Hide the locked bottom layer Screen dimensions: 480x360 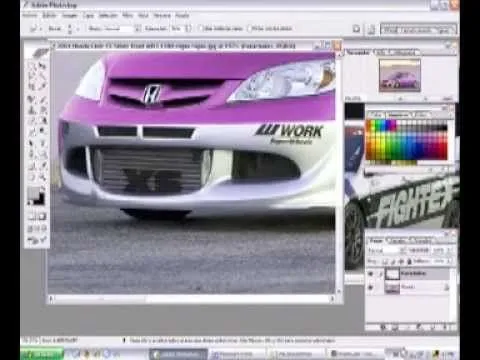click(370, 287)
